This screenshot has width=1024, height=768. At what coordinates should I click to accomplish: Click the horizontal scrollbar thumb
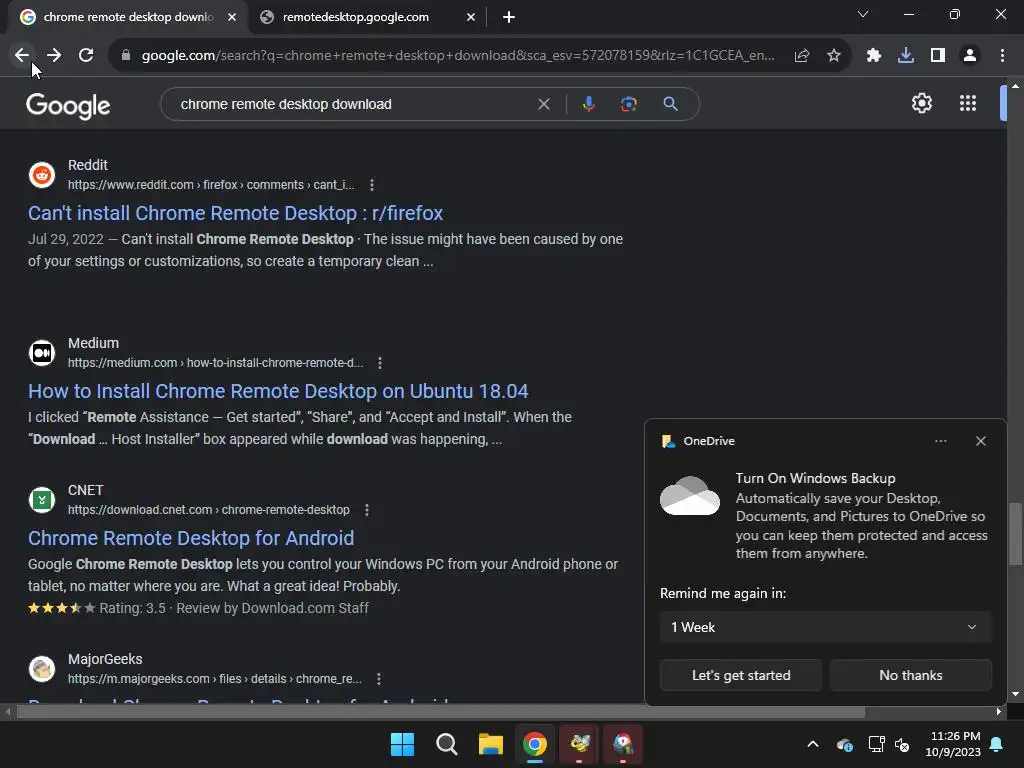[x=441, y=712]
